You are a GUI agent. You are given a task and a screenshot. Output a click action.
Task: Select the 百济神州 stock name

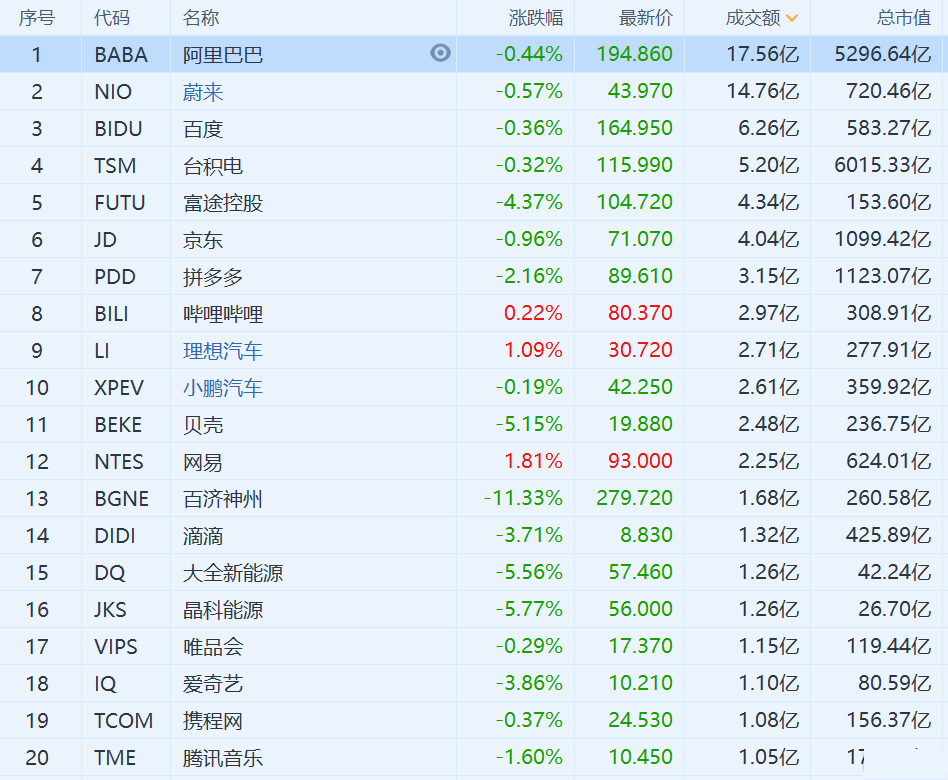(x=223, y=499)
